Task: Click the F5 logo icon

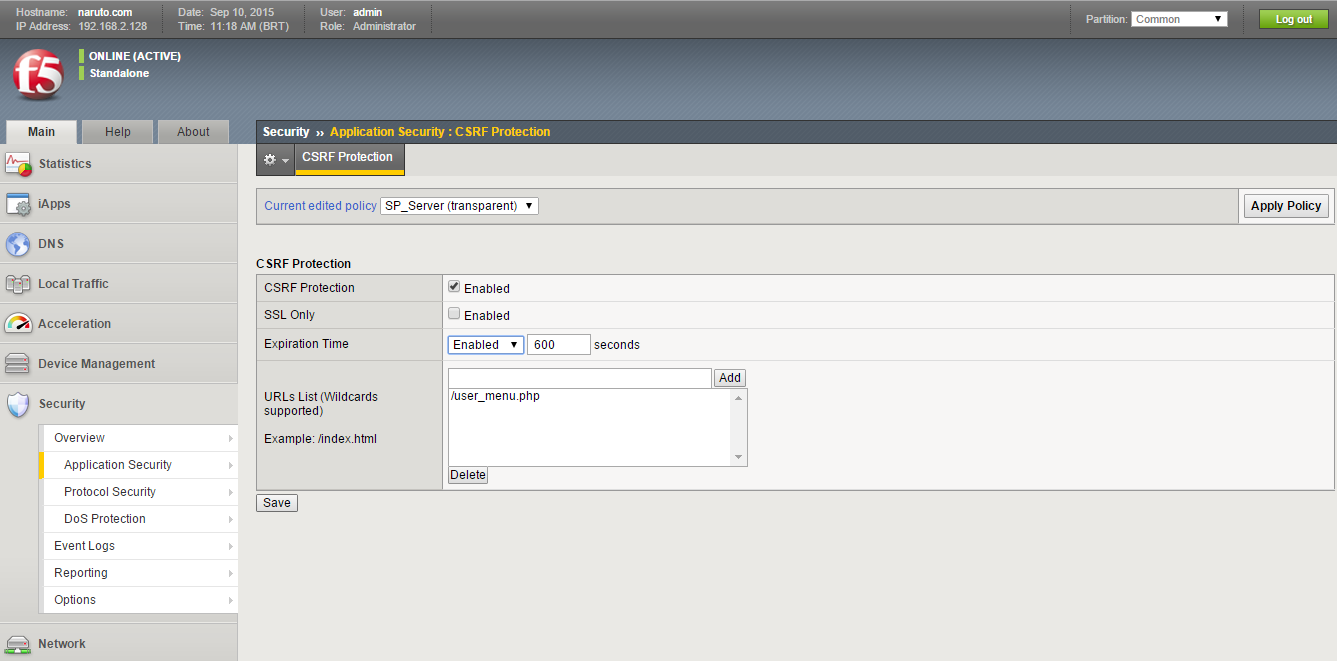Action: 37,76
